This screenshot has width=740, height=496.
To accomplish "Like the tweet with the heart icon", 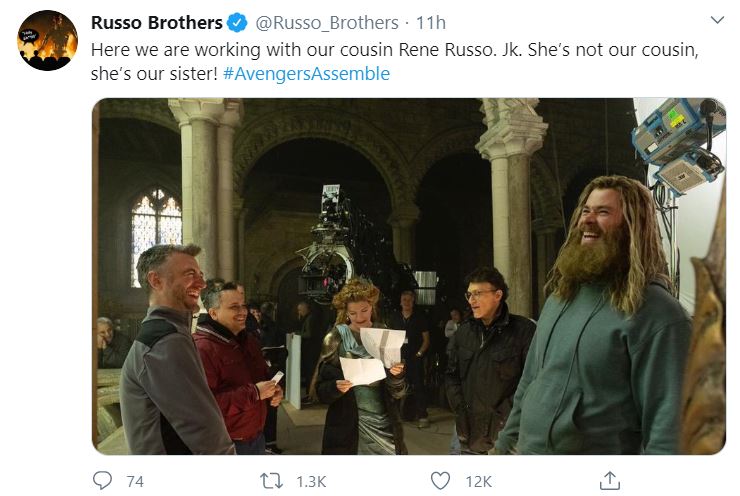I will (x=440, y=481).
